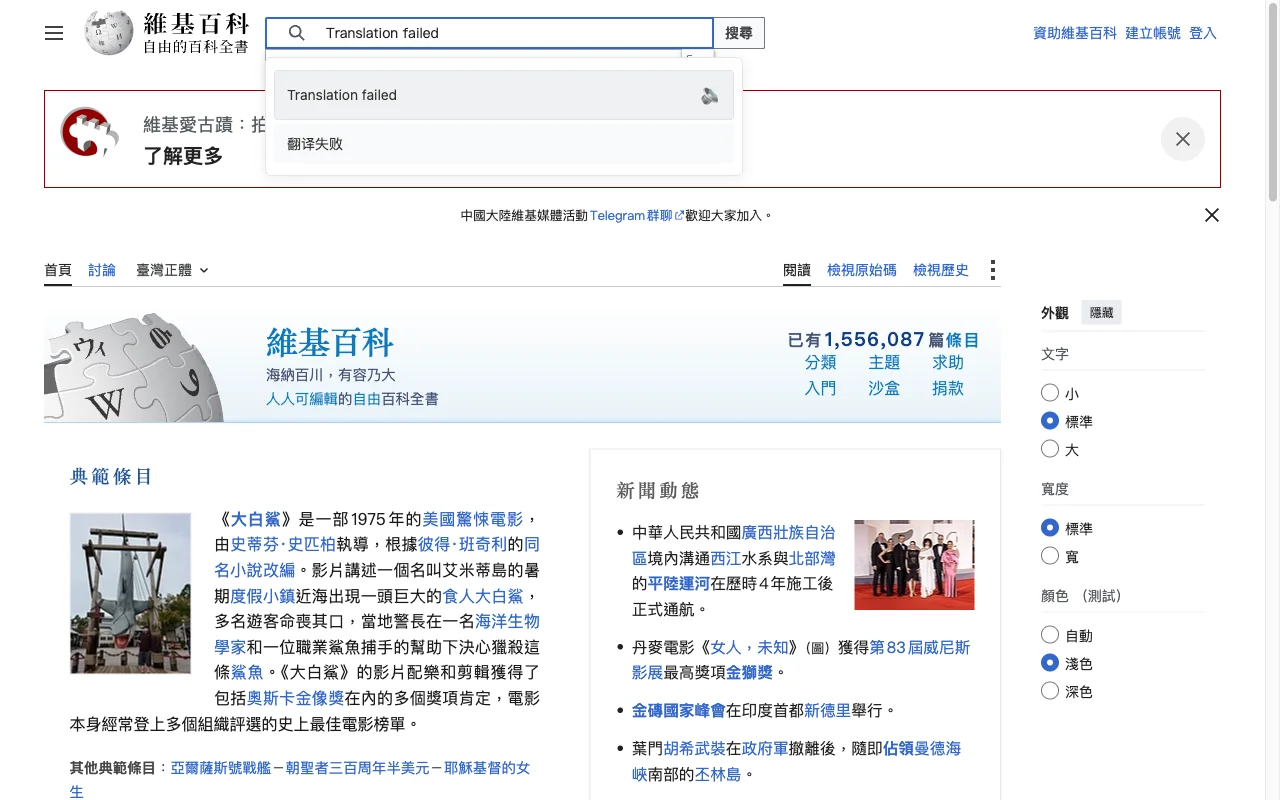Open the 平陸運河 news link
The width and height of the screenshot is (1280, 800).
pyautogui.click(x=679, y=583)
